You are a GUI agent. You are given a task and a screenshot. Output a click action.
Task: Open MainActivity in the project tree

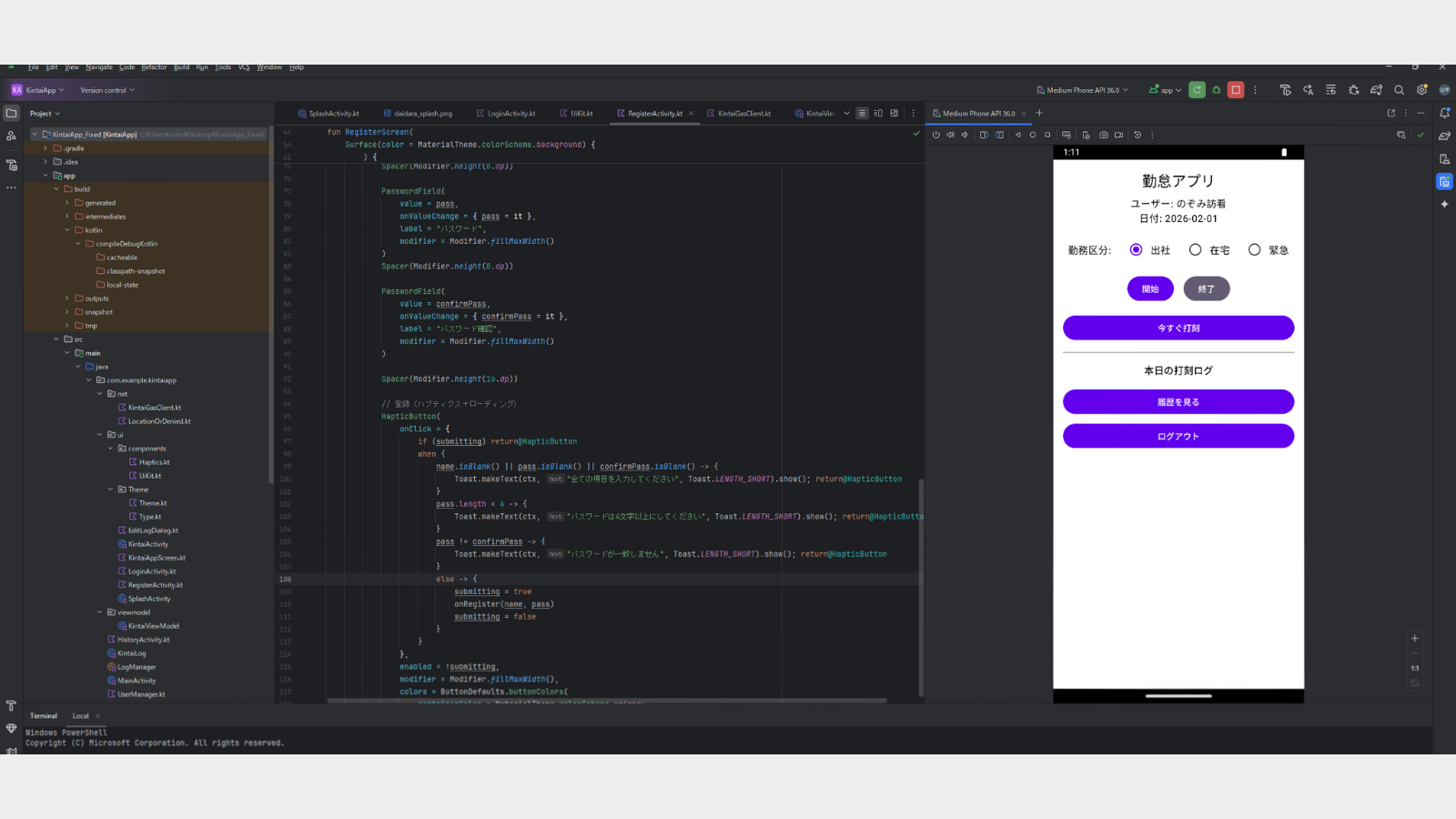136,681
